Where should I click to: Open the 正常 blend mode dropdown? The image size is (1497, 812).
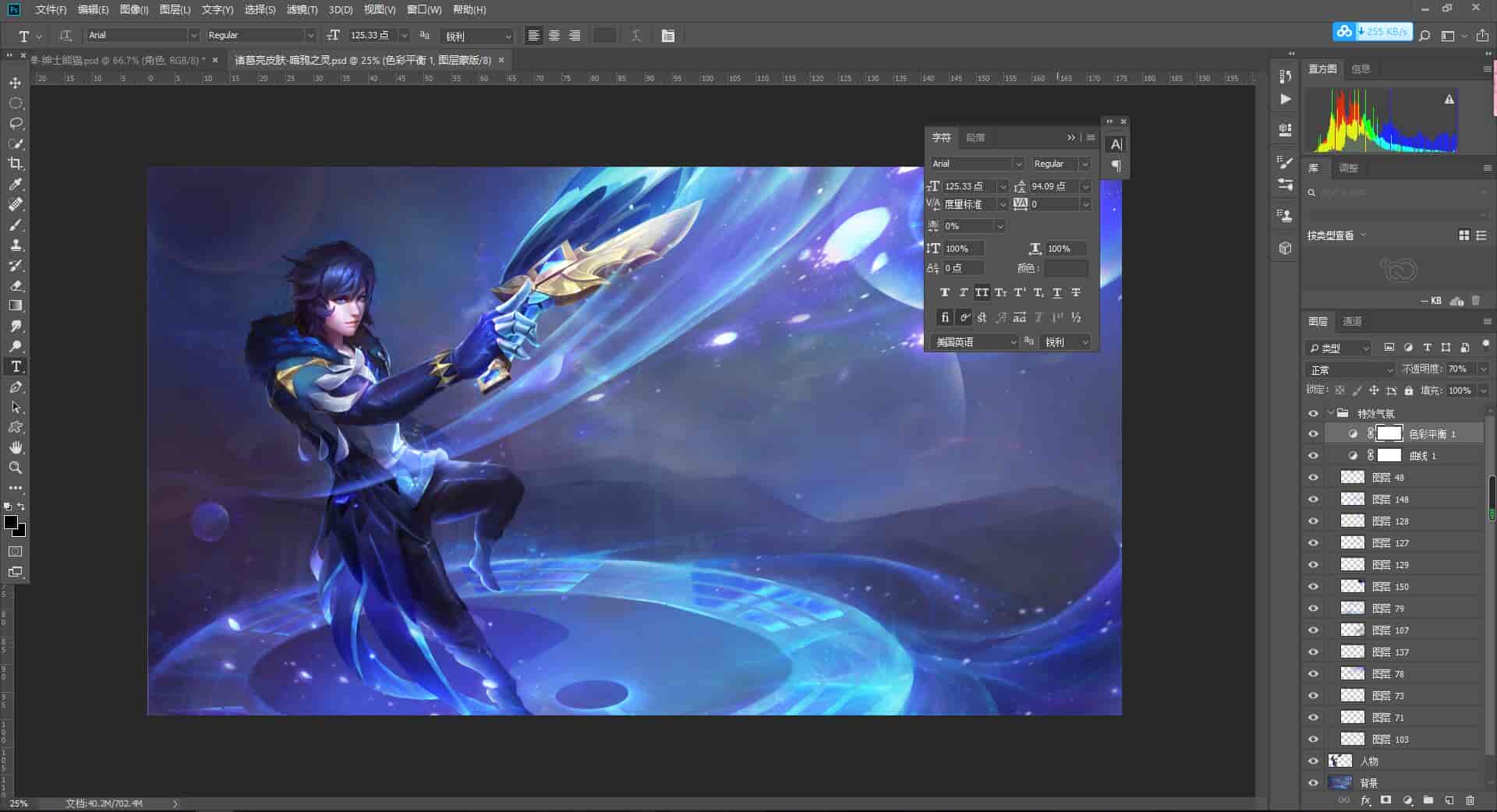click(1350, 369)
